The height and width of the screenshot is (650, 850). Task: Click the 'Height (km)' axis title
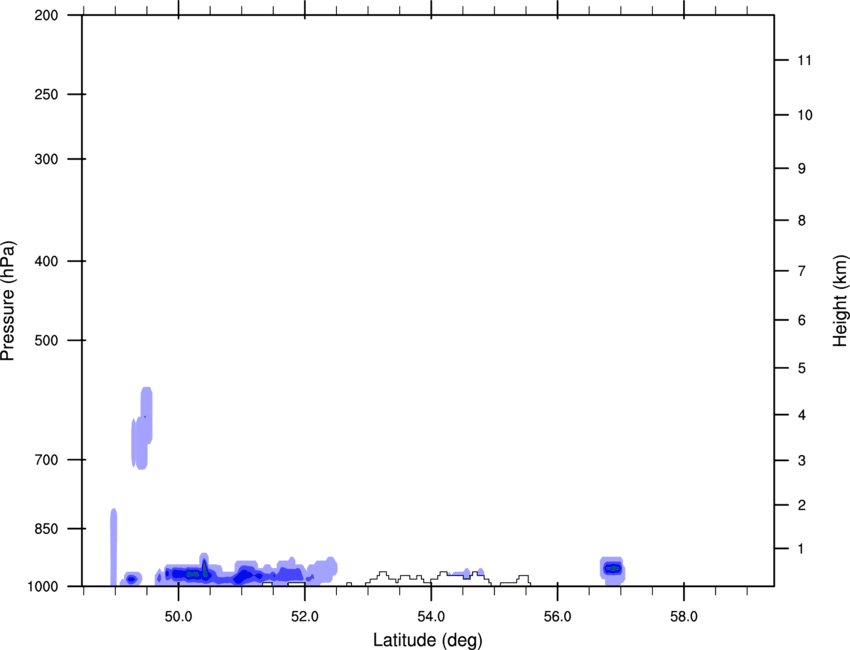pyautogui.click(x=840, y=301)
